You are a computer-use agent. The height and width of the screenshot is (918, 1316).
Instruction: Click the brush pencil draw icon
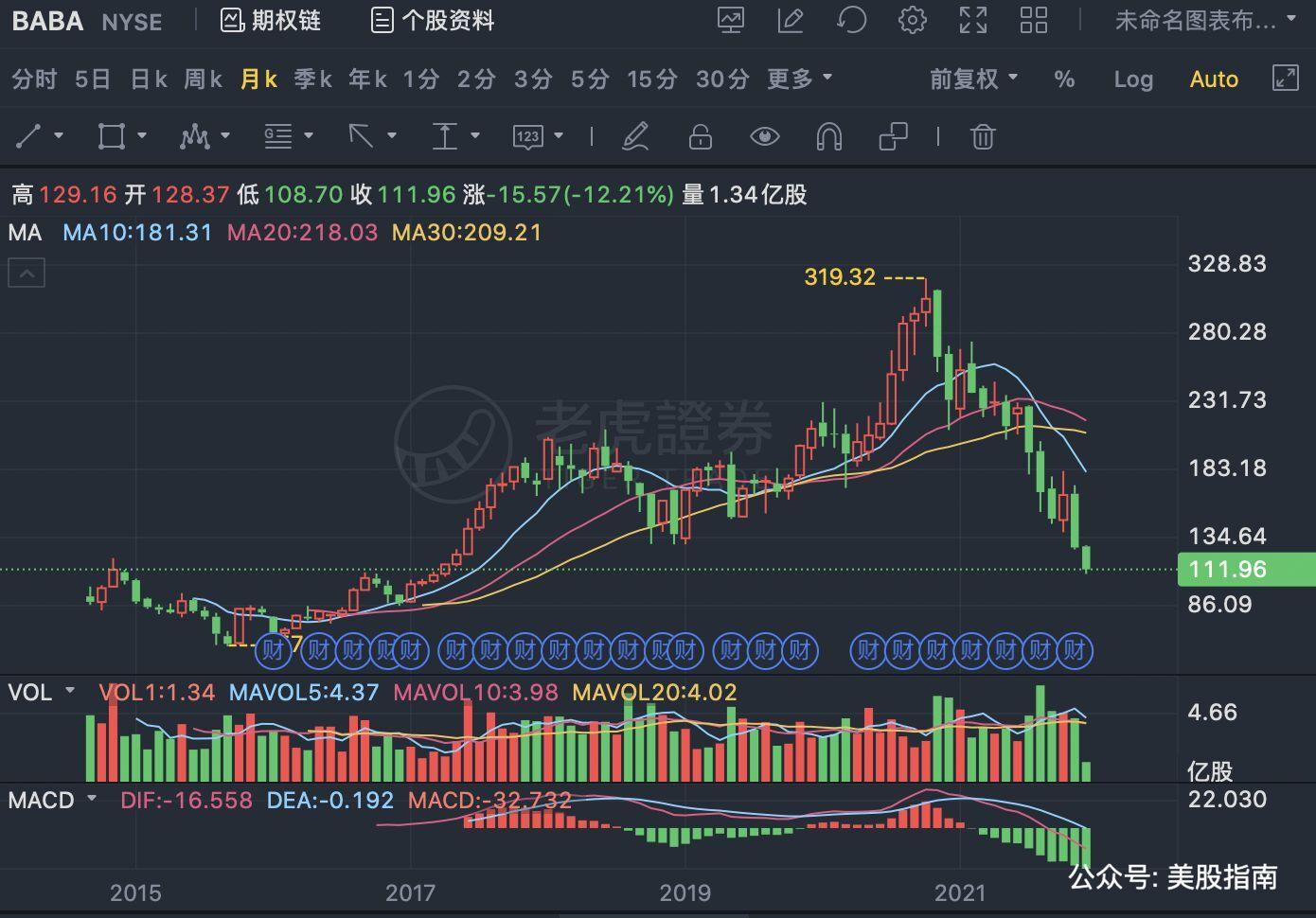635,137
